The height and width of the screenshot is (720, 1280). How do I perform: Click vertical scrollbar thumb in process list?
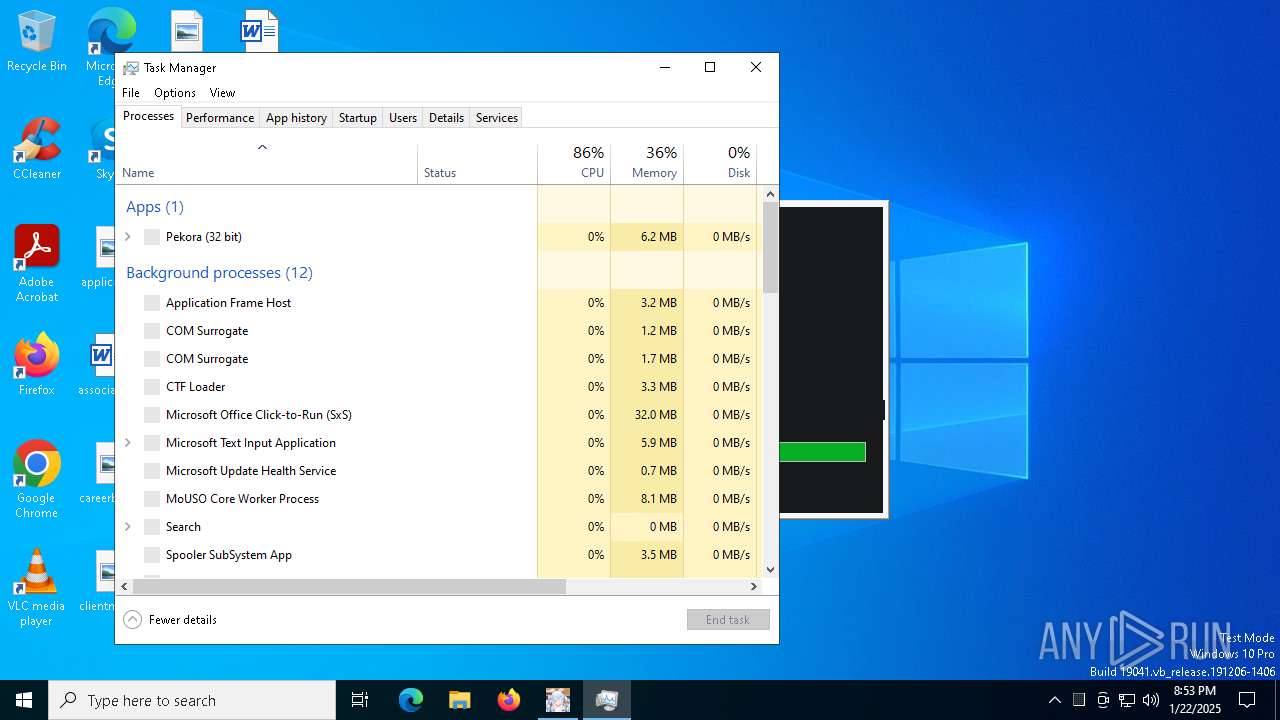point(770,247)
